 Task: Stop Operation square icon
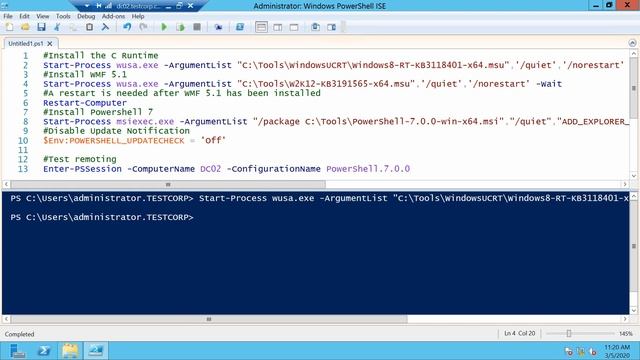197,27
